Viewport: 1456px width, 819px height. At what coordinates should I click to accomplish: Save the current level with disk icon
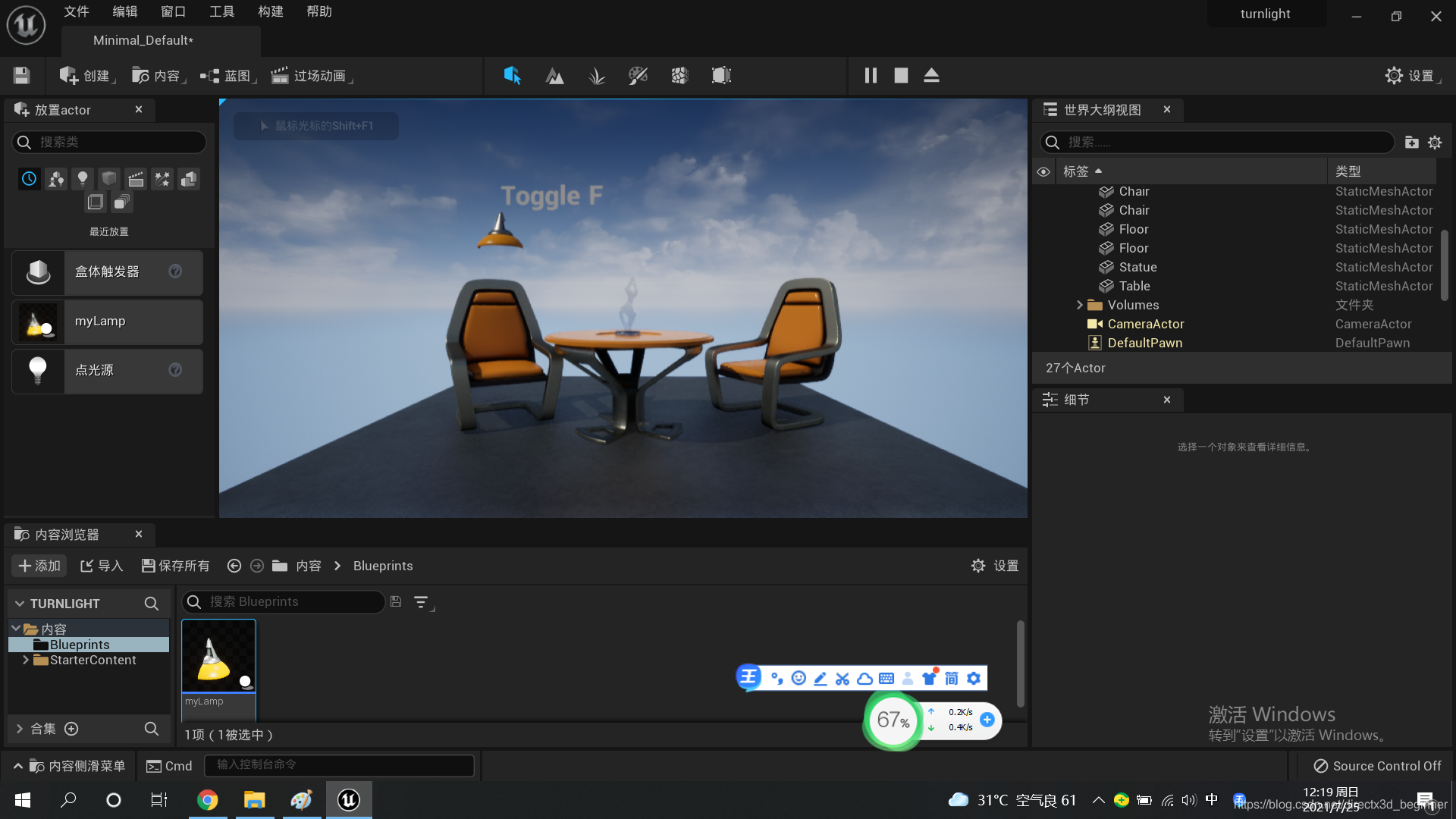(21, 76)
